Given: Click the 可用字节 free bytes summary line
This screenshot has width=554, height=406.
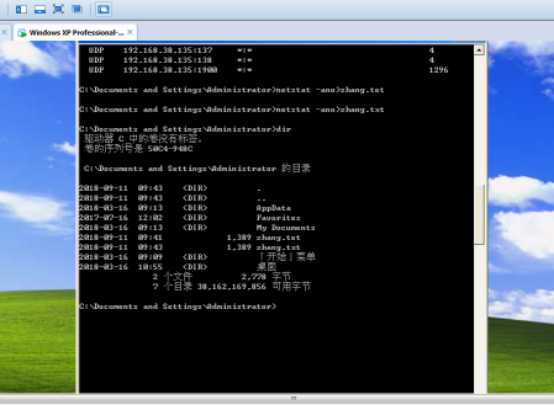Looking at the screenshot, I should [x=232, y=286].
